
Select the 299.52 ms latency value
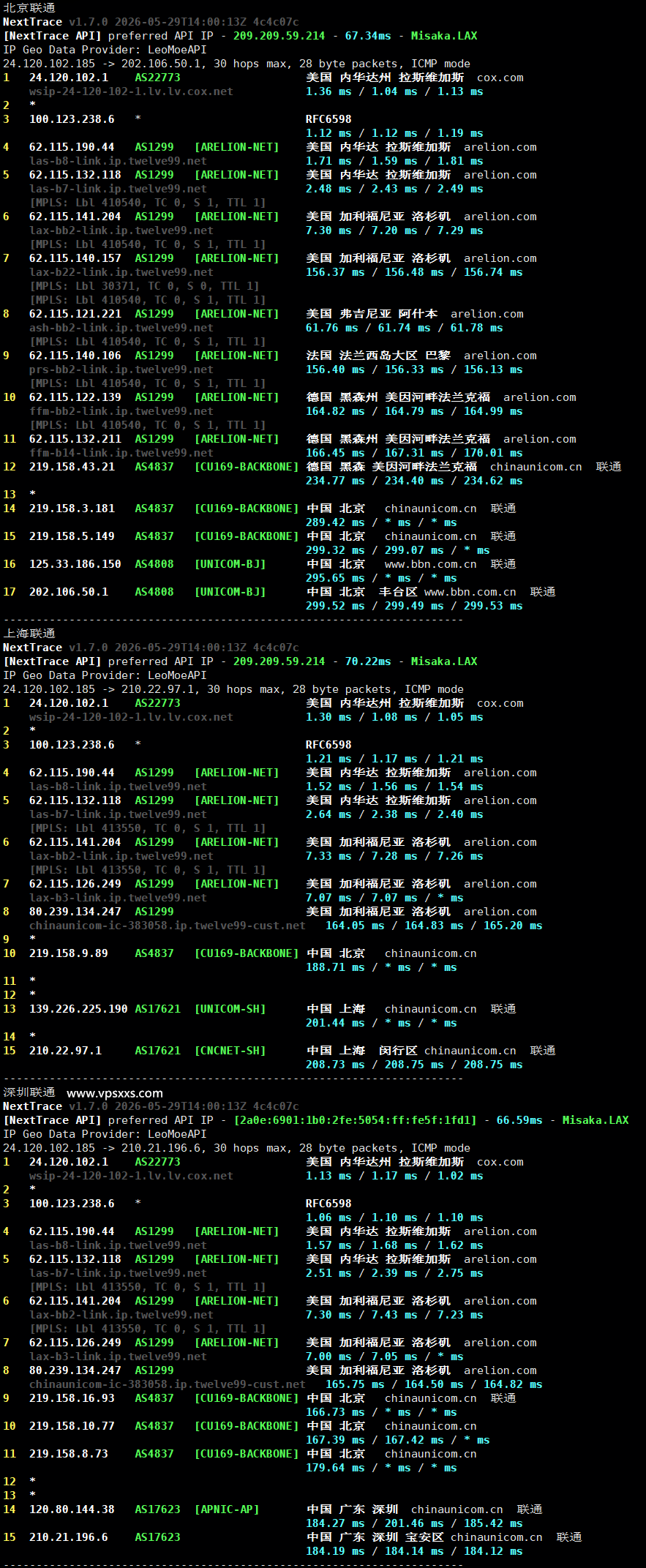point(335,606)
